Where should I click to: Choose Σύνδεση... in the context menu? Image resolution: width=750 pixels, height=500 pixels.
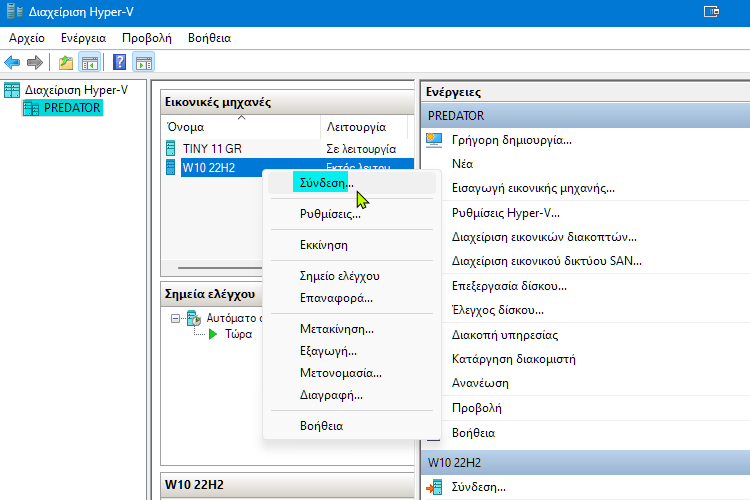coord(352,183)
